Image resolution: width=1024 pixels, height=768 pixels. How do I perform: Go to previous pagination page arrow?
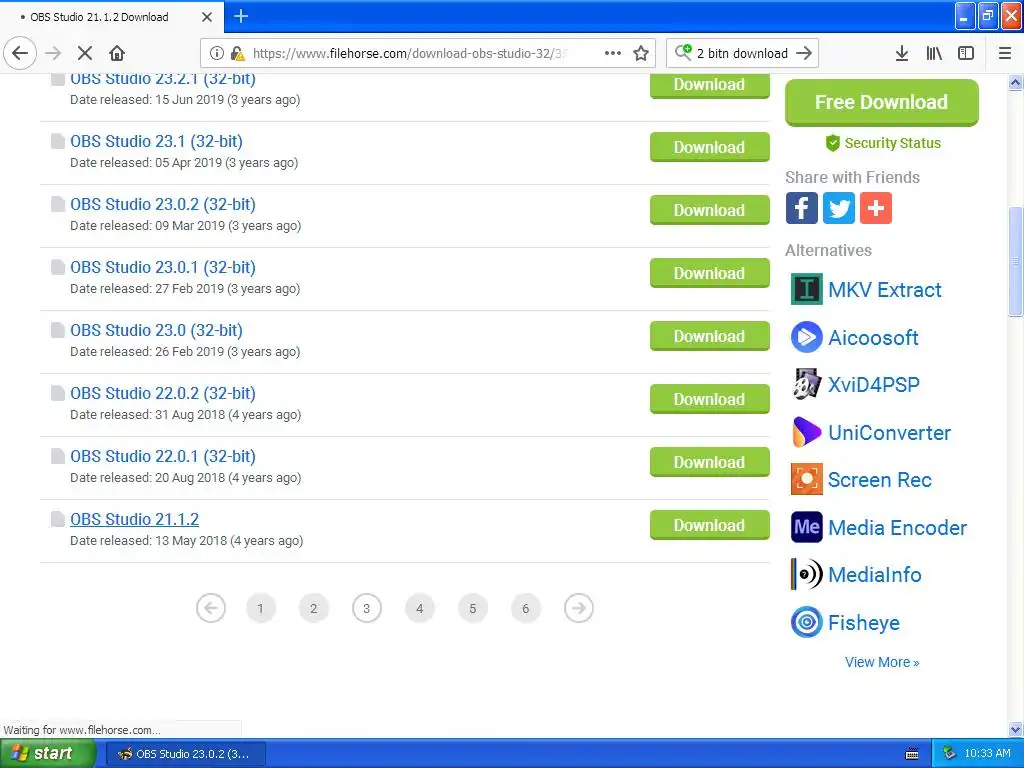point(210,609)
